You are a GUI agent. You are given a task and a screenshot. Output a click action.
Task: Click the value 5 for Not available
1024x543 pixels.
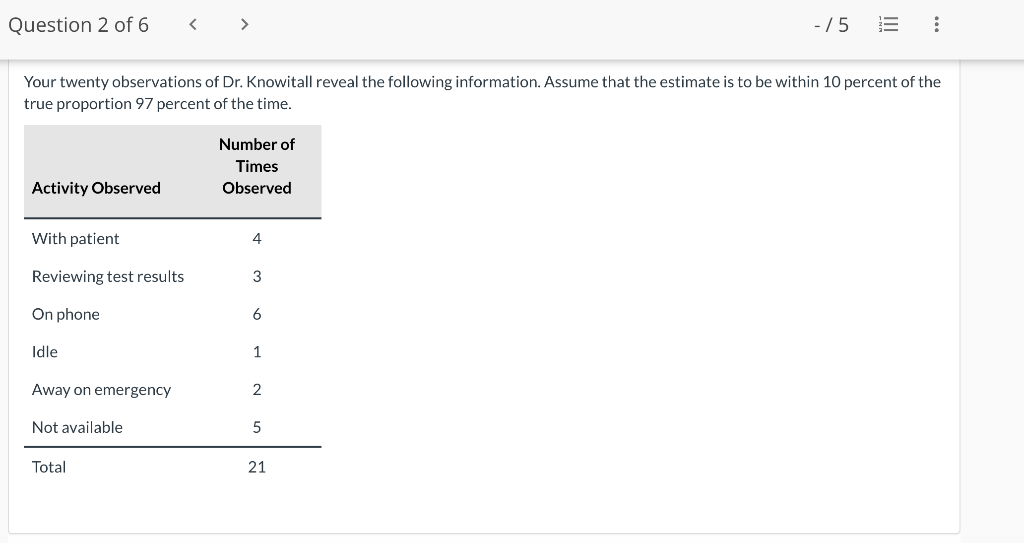coord(257,427)
